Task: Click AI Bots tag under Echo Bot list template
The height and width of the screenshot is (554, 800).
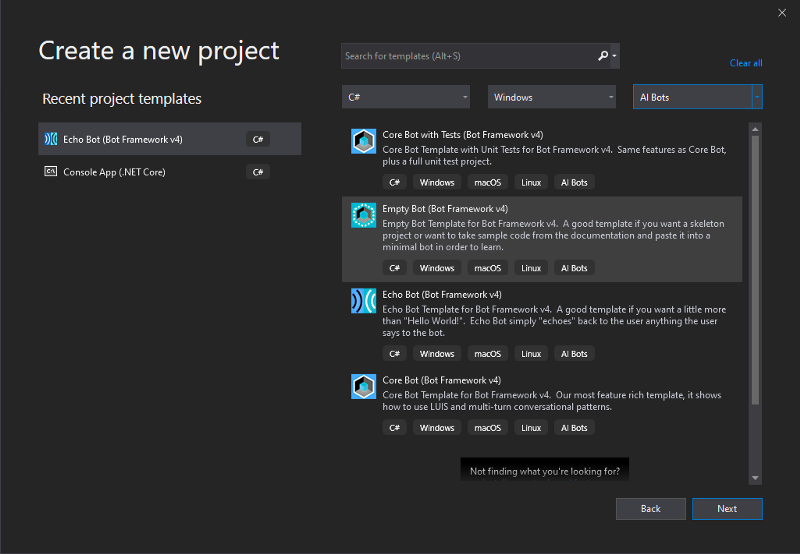Action: pos(574,354)
